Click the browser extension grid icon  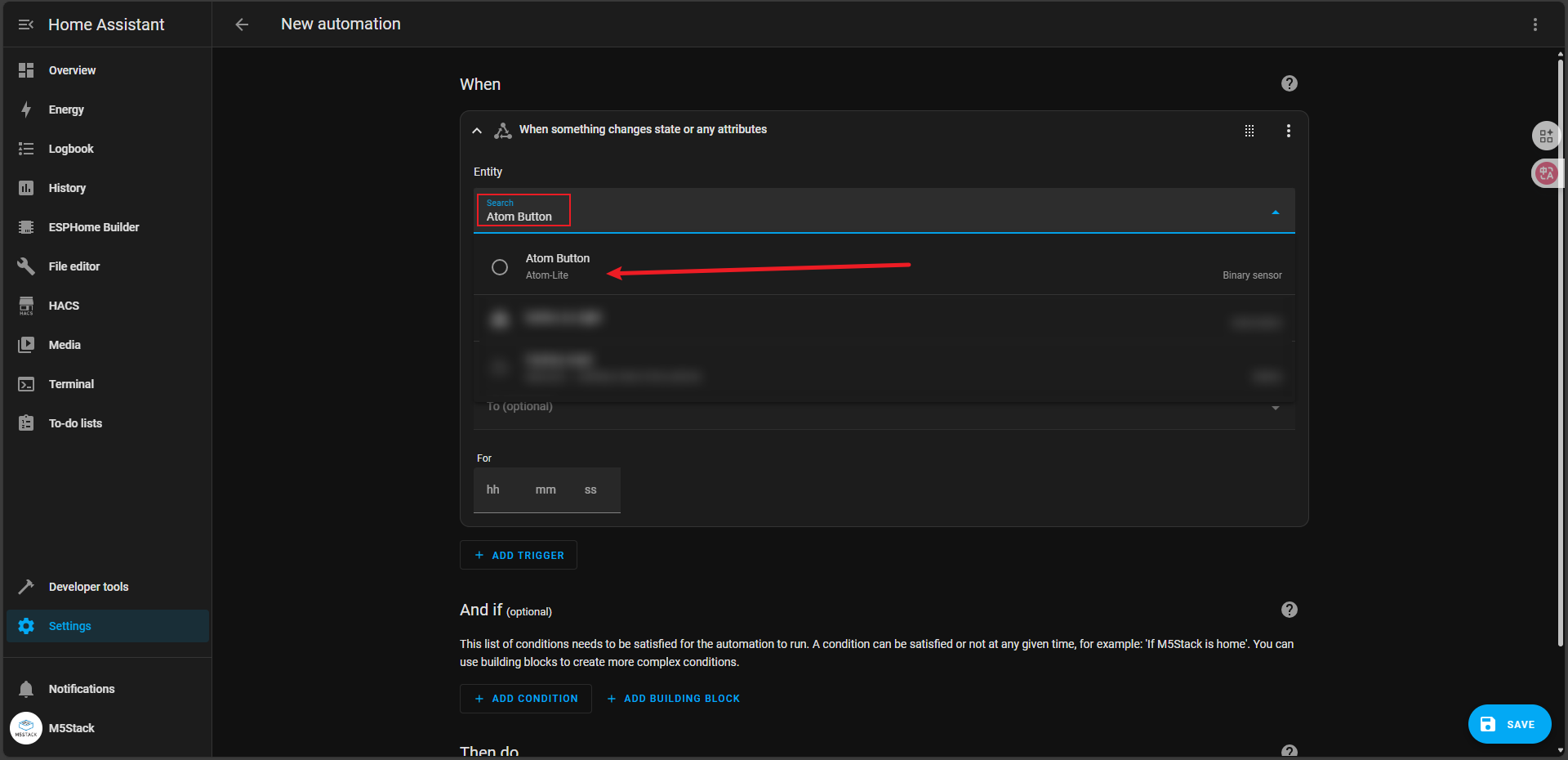pos(1546,136)
